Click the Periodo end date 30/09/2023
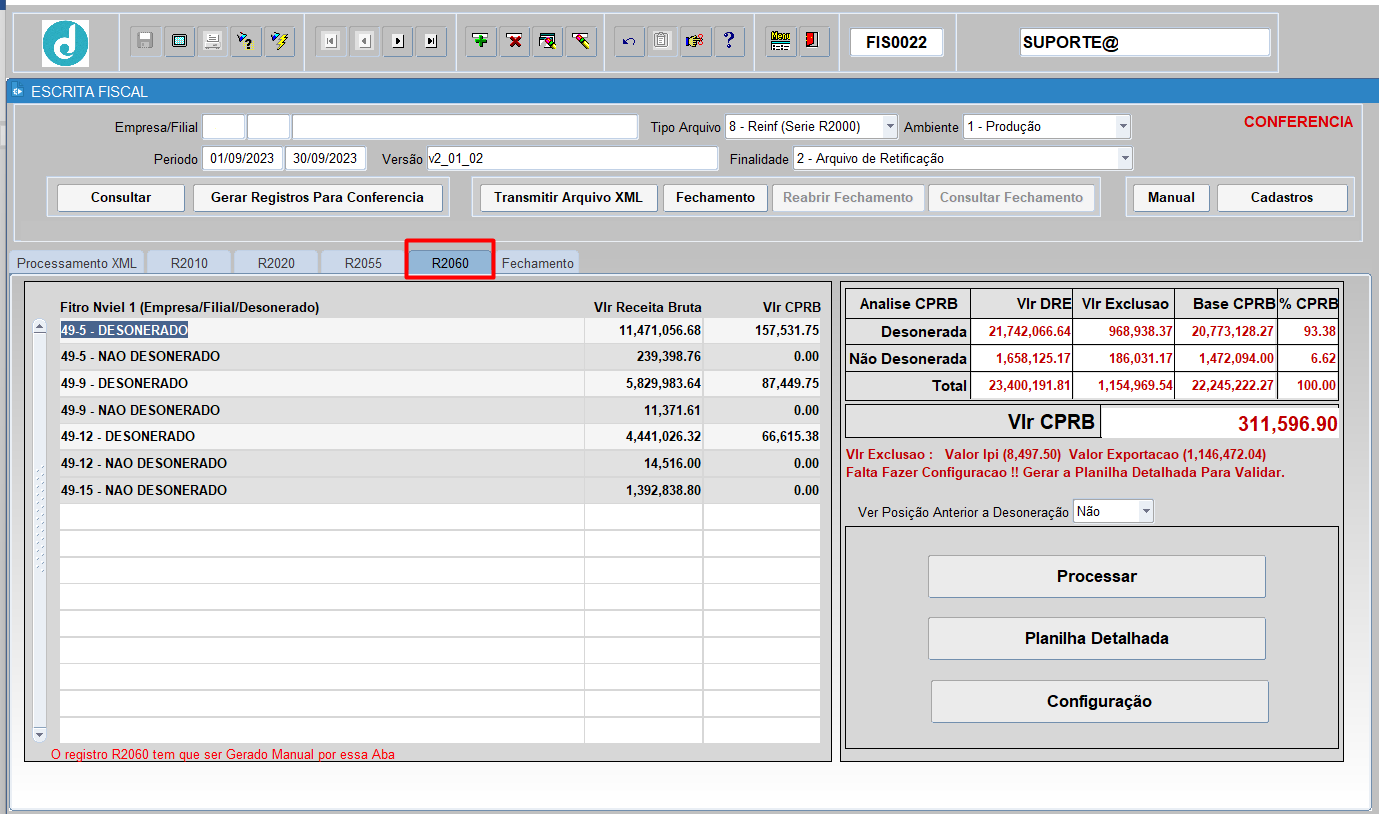The height and width of the screenshot is (814, 1379). (x=326, y=158)
